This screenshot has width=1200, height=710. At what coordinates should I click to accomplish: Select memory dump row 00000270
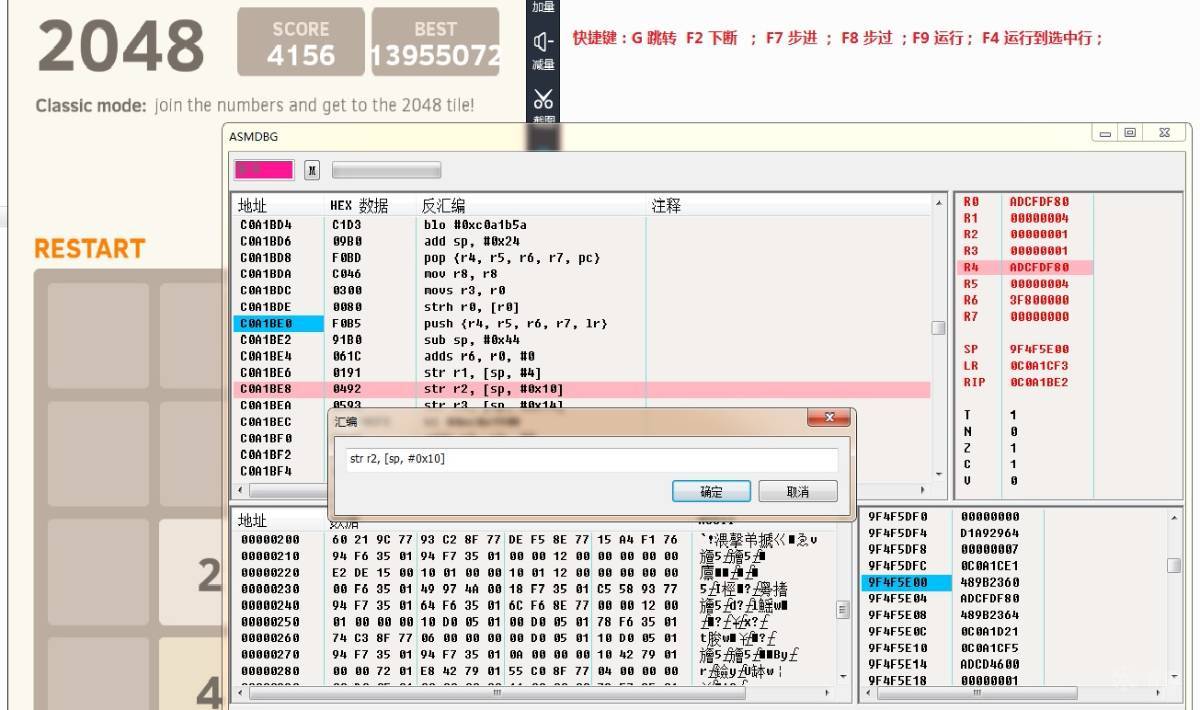[534, 654]
